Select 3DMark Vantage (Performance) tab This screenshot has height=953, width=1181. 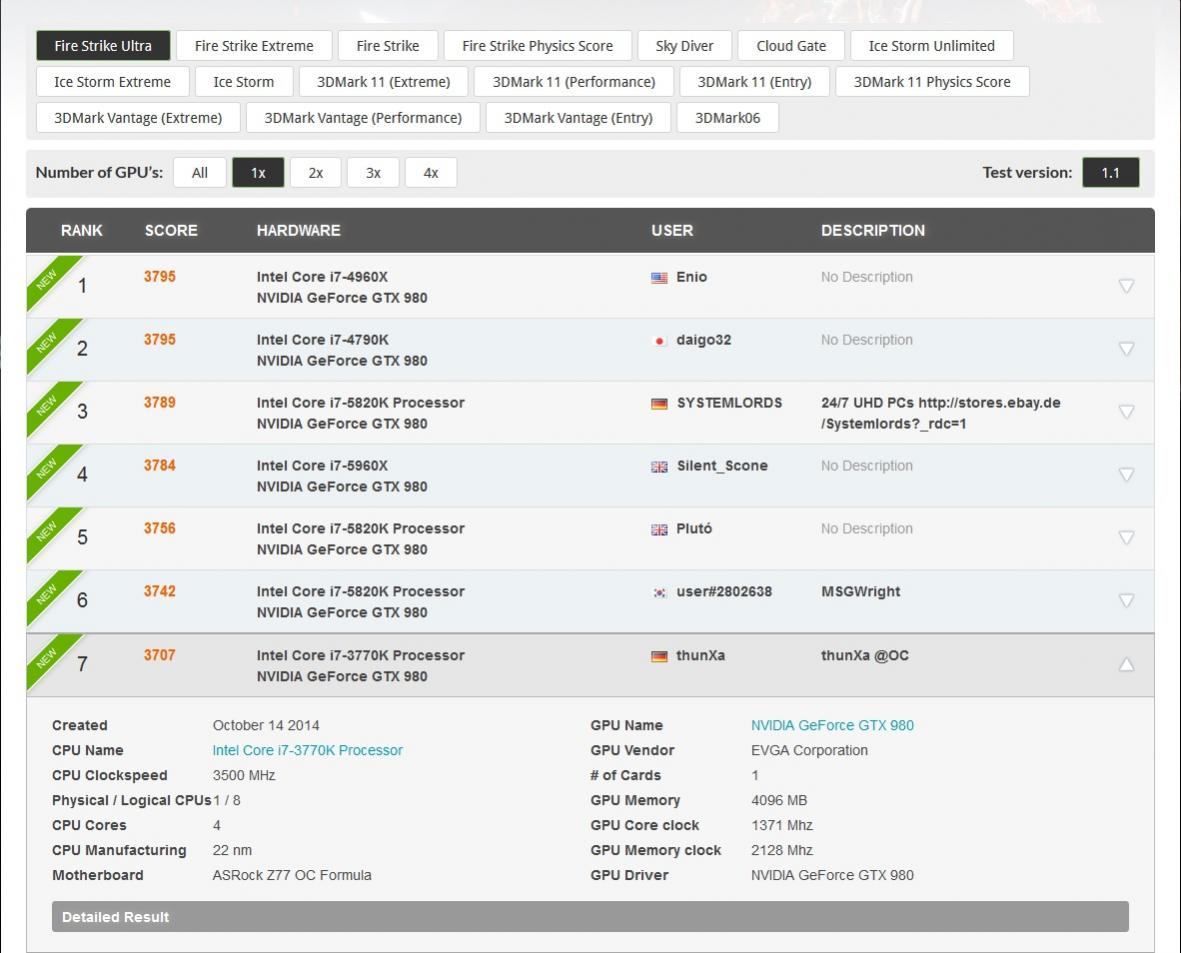pyautogui.click(x=363, y=118)
